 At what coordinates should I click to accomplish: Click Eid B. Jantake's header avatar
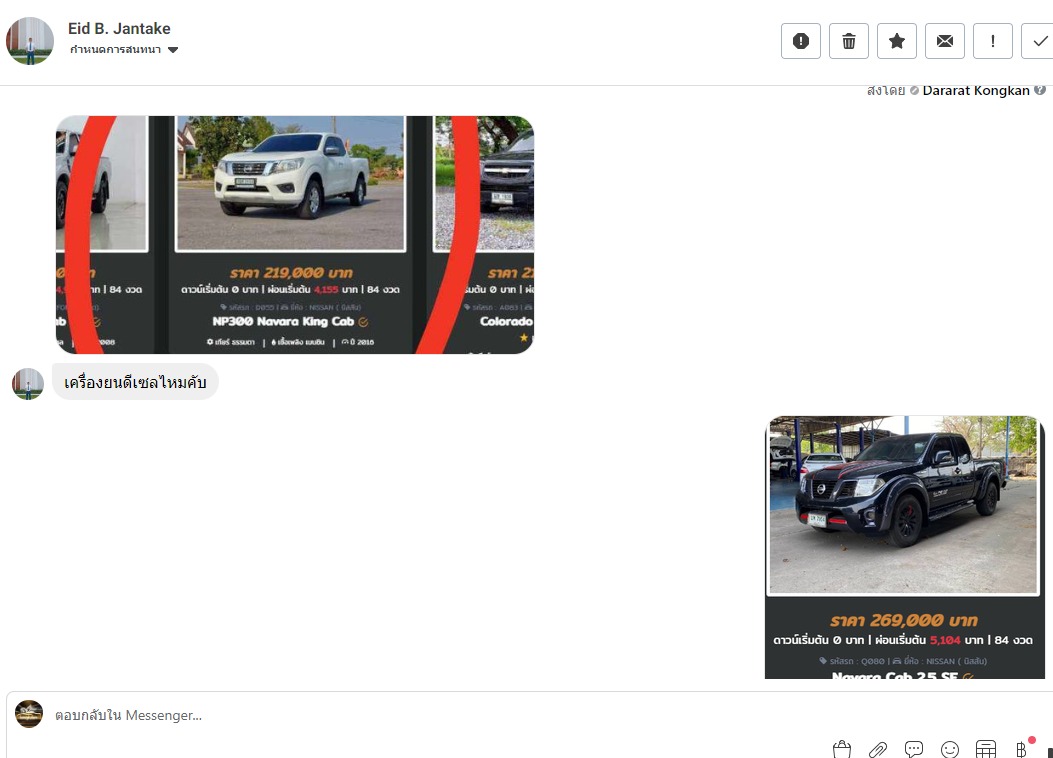pos(30,41)
